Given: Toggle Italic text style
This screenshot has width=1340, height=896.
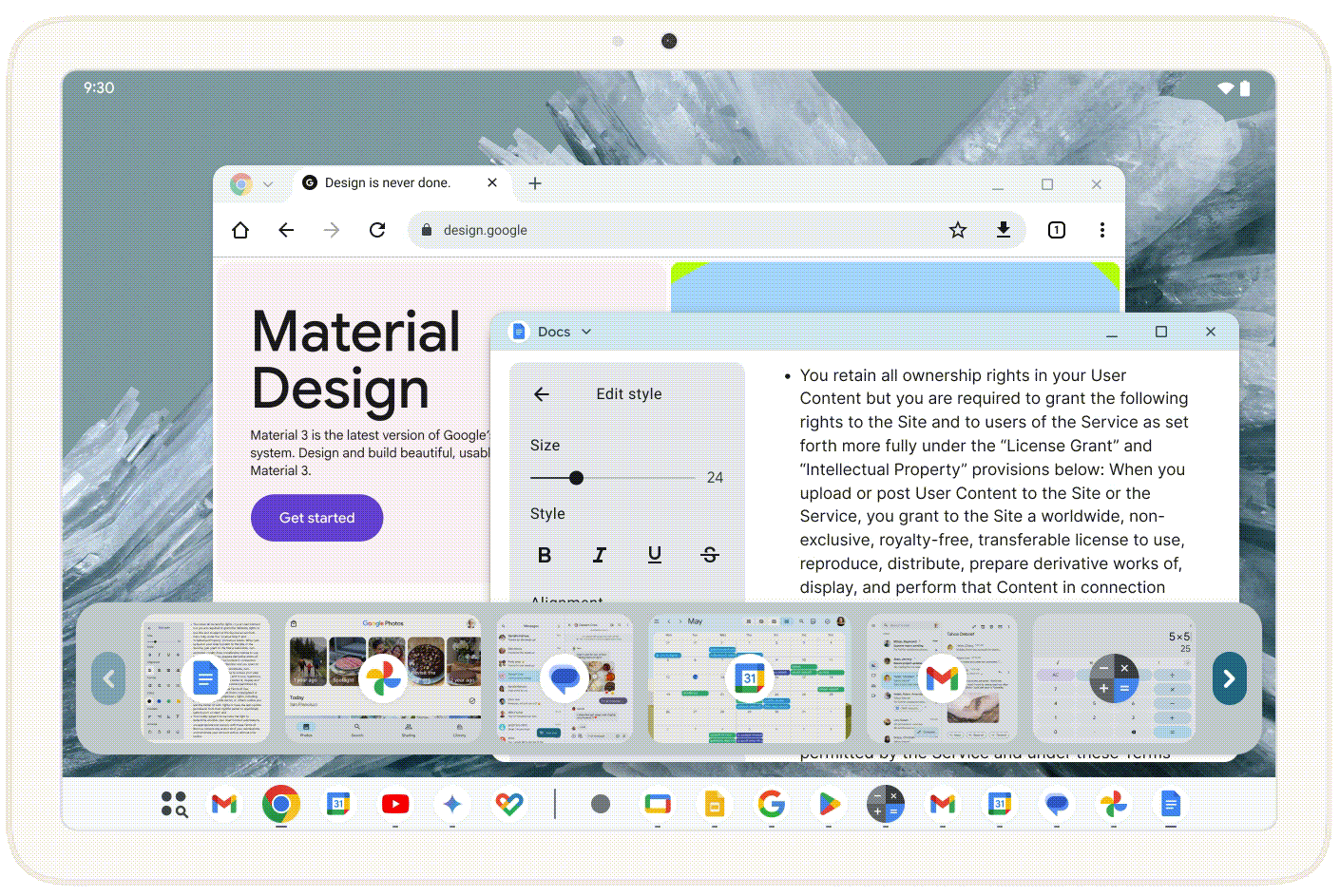Looking at the screenshot, I should 600,555.
